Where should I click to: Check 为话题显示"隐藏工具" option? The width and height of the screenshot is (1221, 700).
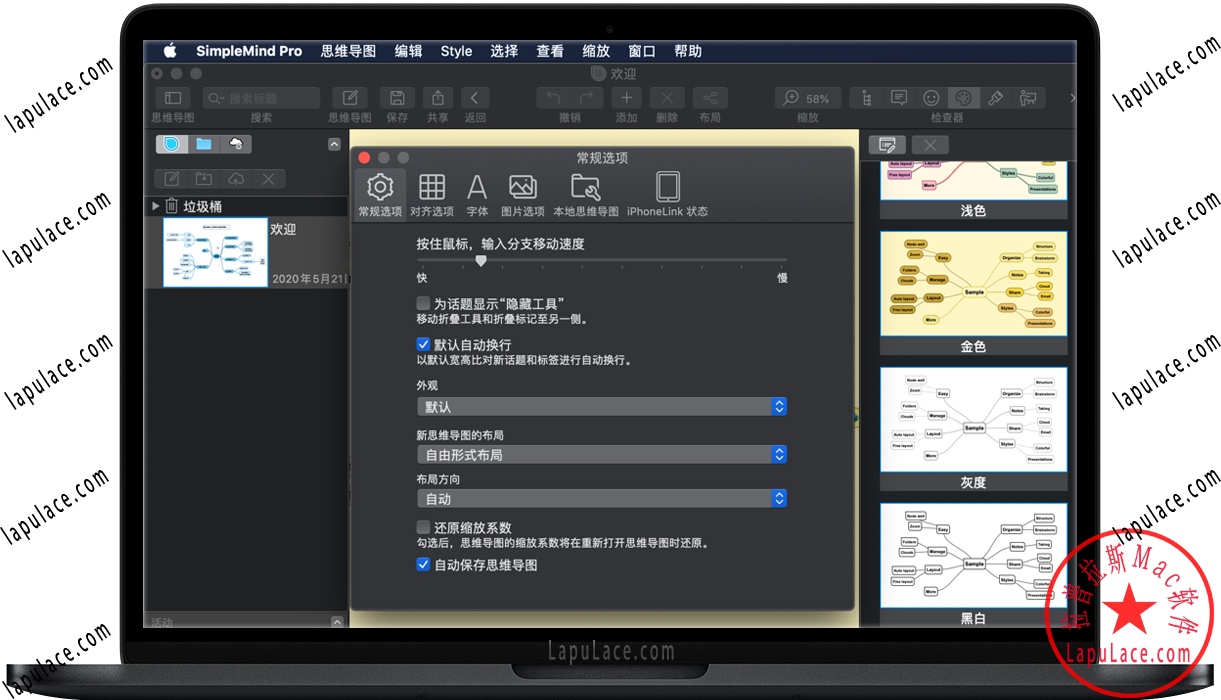(x=424, y=303)
